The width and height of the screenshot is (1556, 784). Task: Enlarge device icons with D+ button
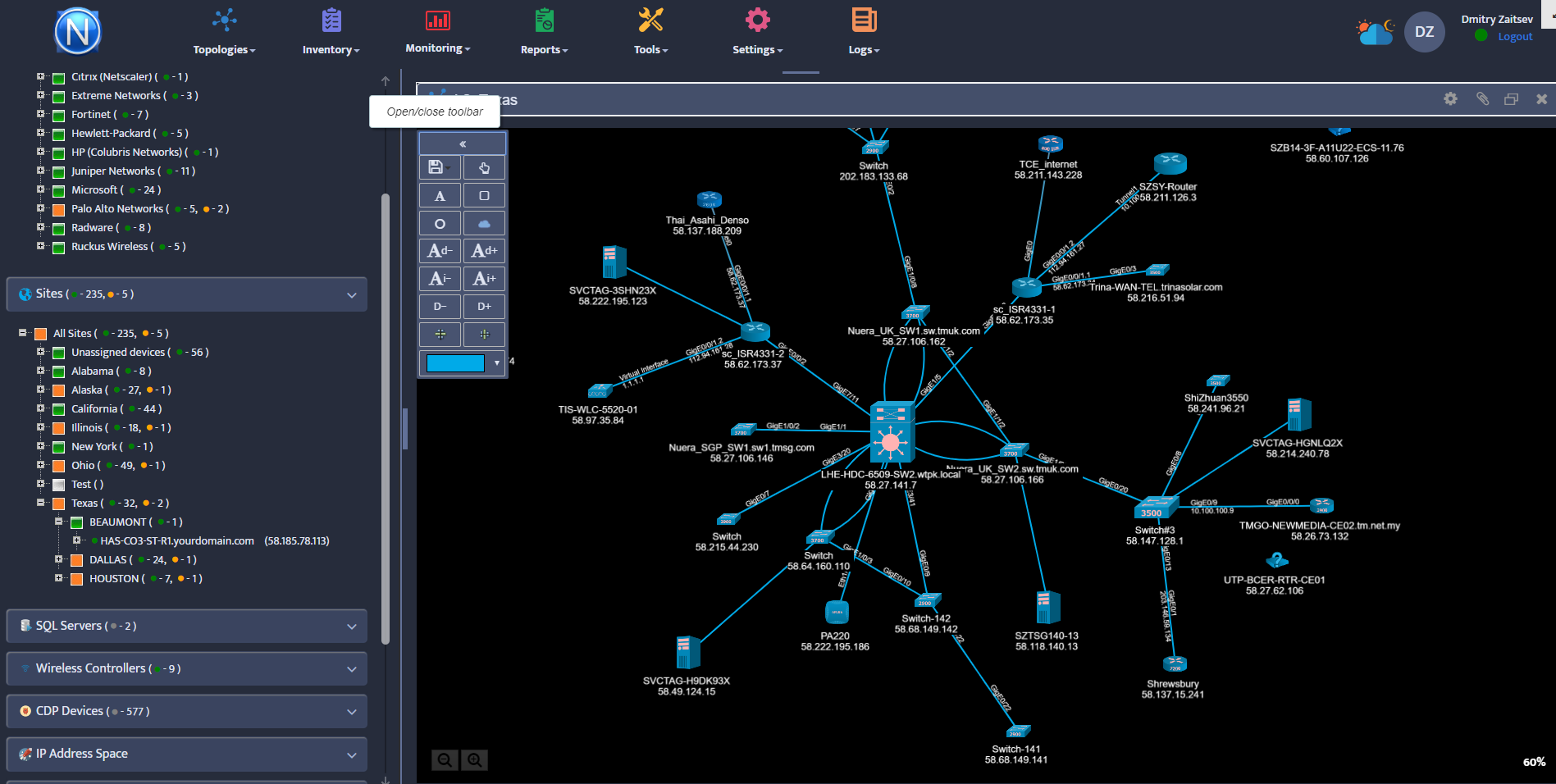[484, 307]
